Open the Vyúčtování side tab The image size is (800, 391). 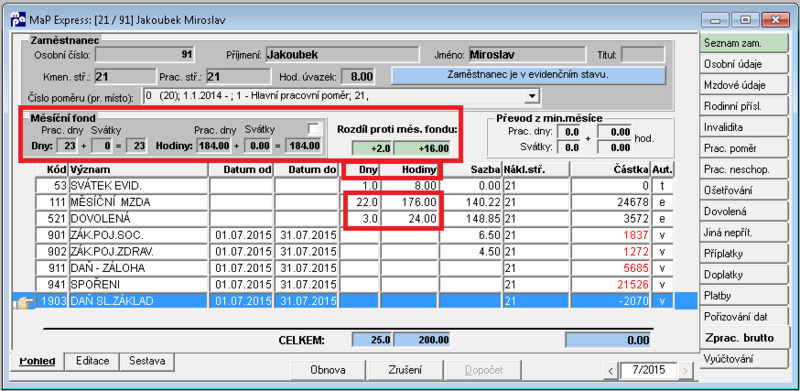coord(743,359)
